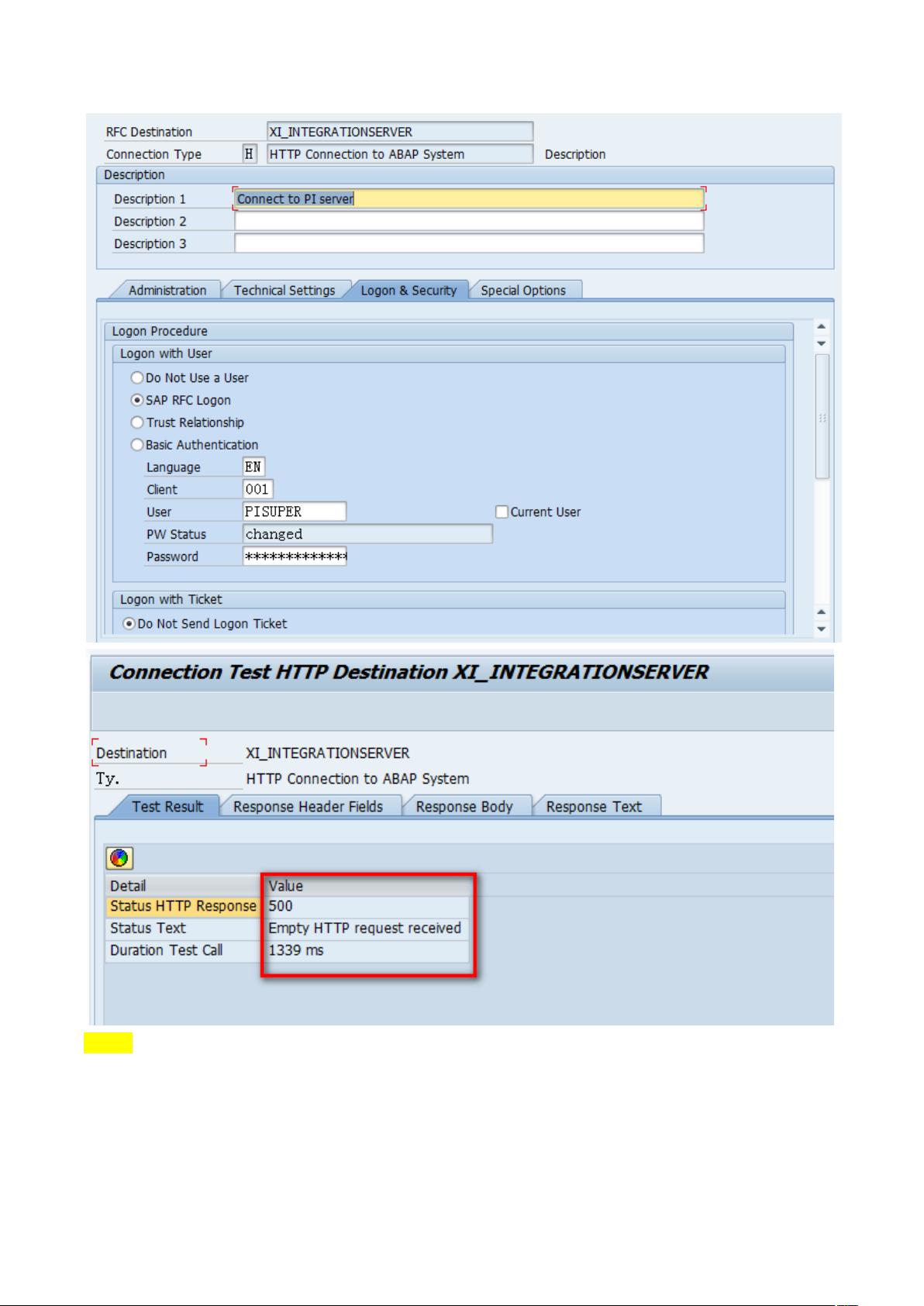Screen dimensions: 924x1306
Task: Click the PW Status field showing changed
Action: (367, 534)
